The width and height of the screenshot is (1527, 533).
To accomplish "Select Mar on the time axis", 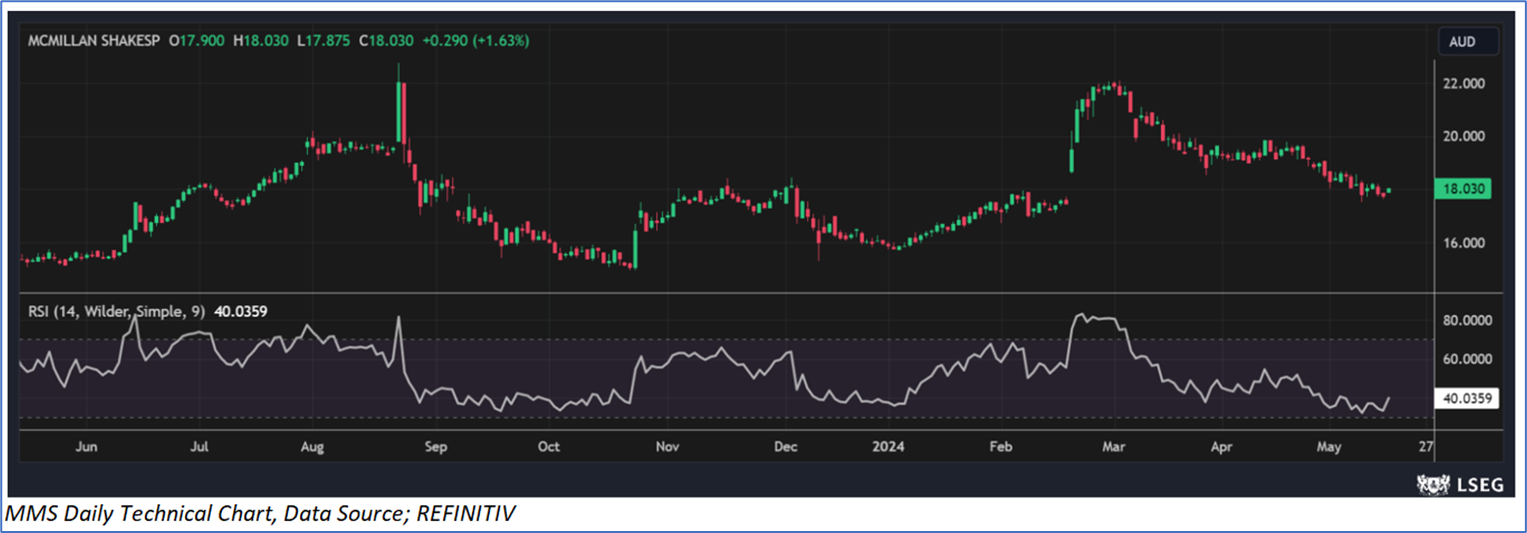I will click(x=1112, y=447).
